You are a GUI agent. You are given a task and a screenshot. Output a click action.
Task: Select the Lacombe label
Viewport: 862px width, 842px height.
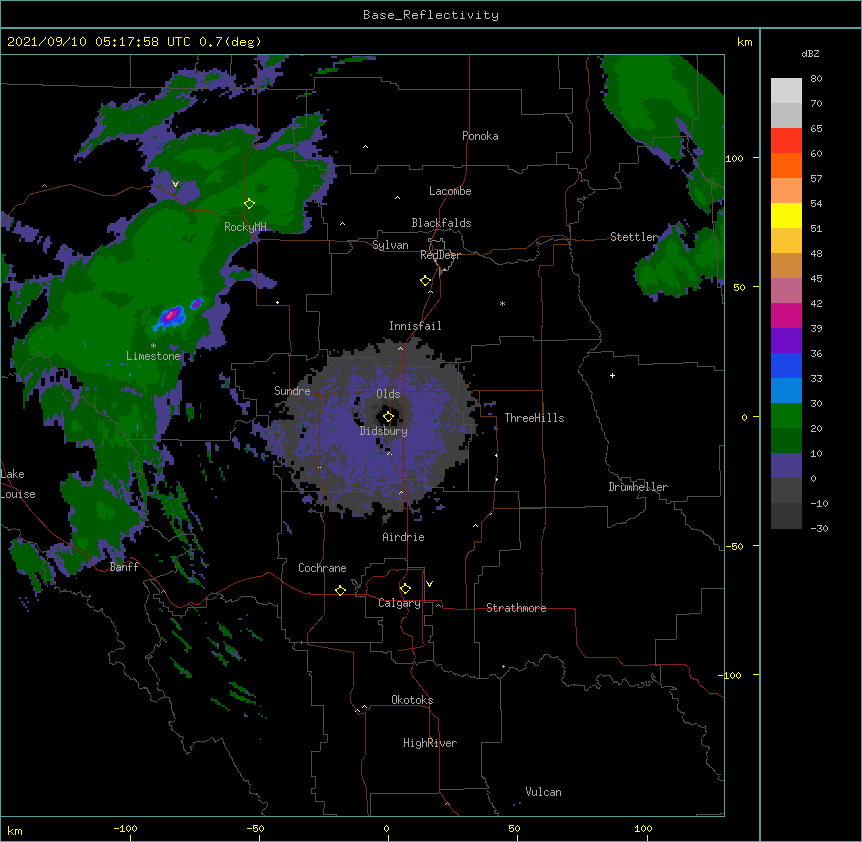pos(450,191)
